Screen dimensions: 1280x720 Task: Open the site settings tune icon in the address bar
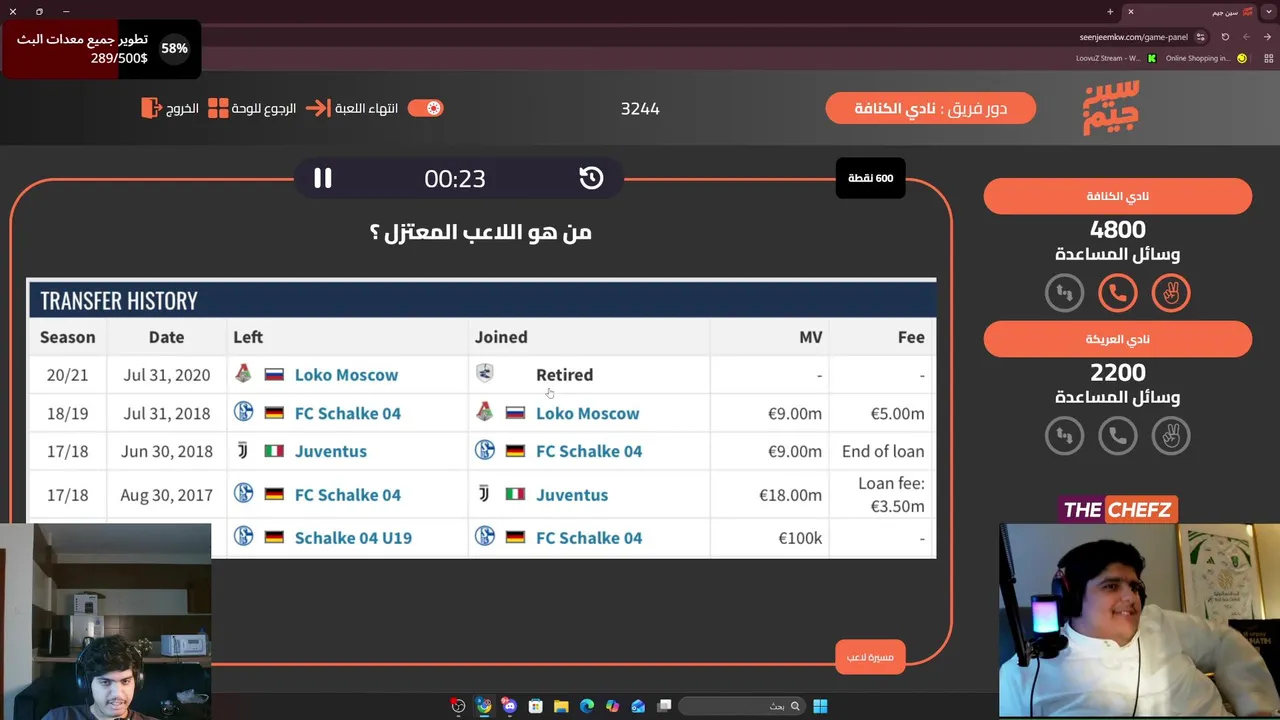point(1201,37)
